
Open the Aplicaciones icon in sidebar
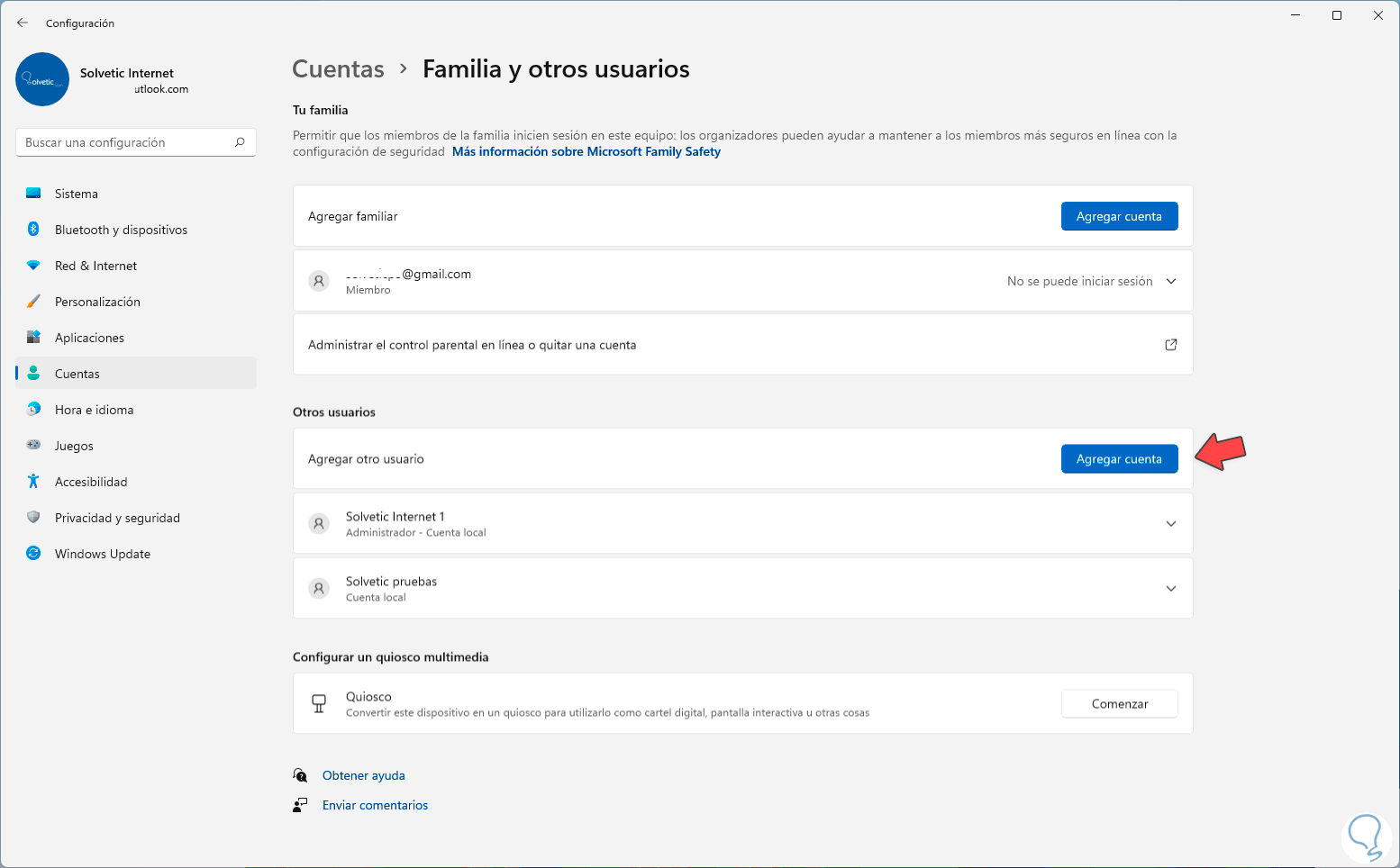(33, 338)
